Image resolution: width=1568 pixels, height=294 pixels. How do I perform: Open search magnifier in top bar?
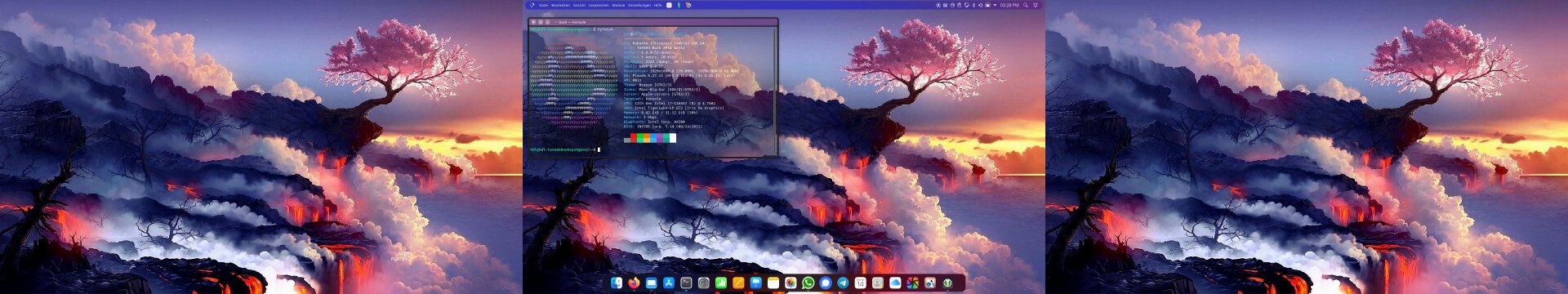pyautogui.click(x=1026, y=5)
